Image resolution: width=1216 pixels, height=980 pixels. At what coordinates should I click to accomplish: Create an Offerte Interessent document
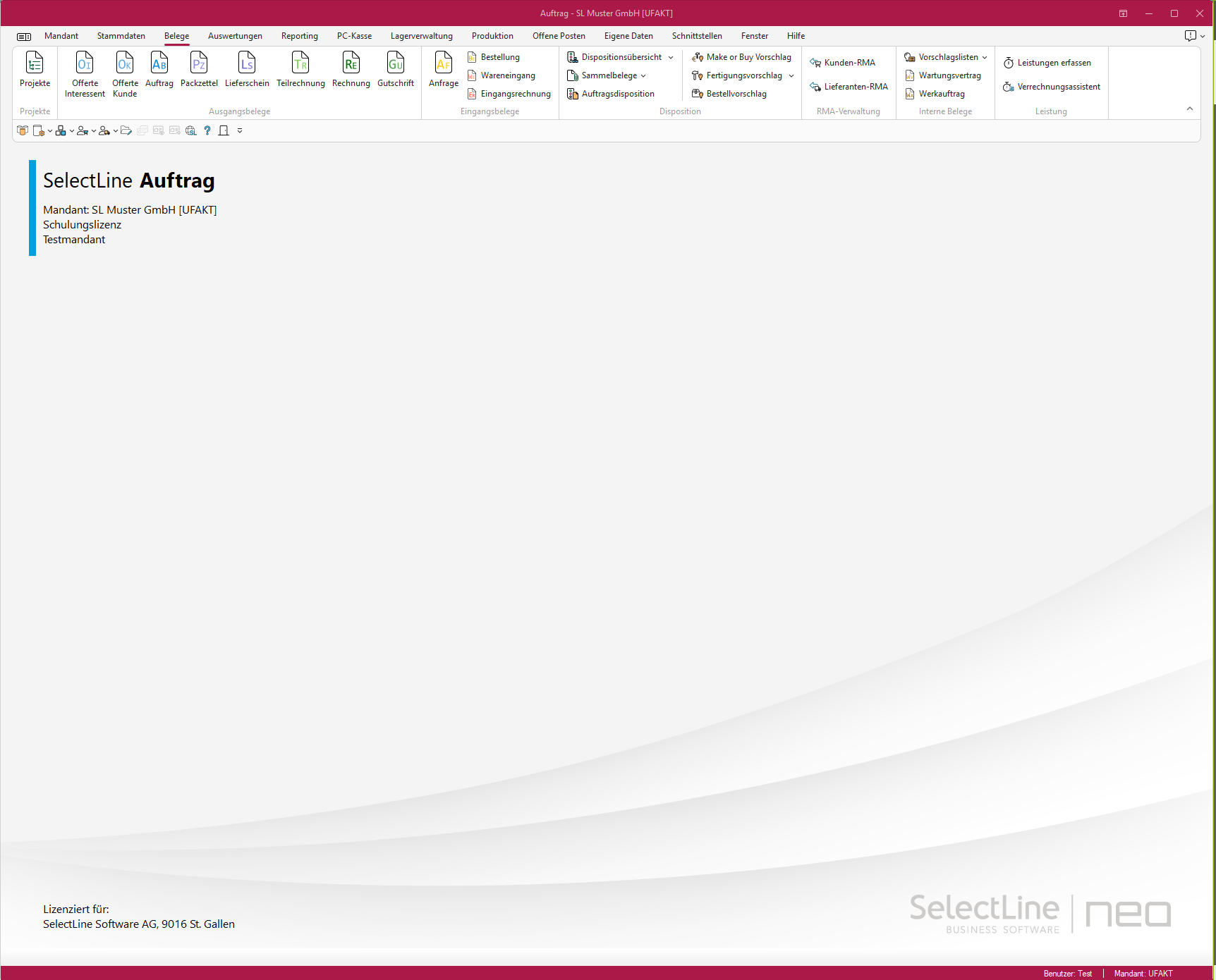85,75
